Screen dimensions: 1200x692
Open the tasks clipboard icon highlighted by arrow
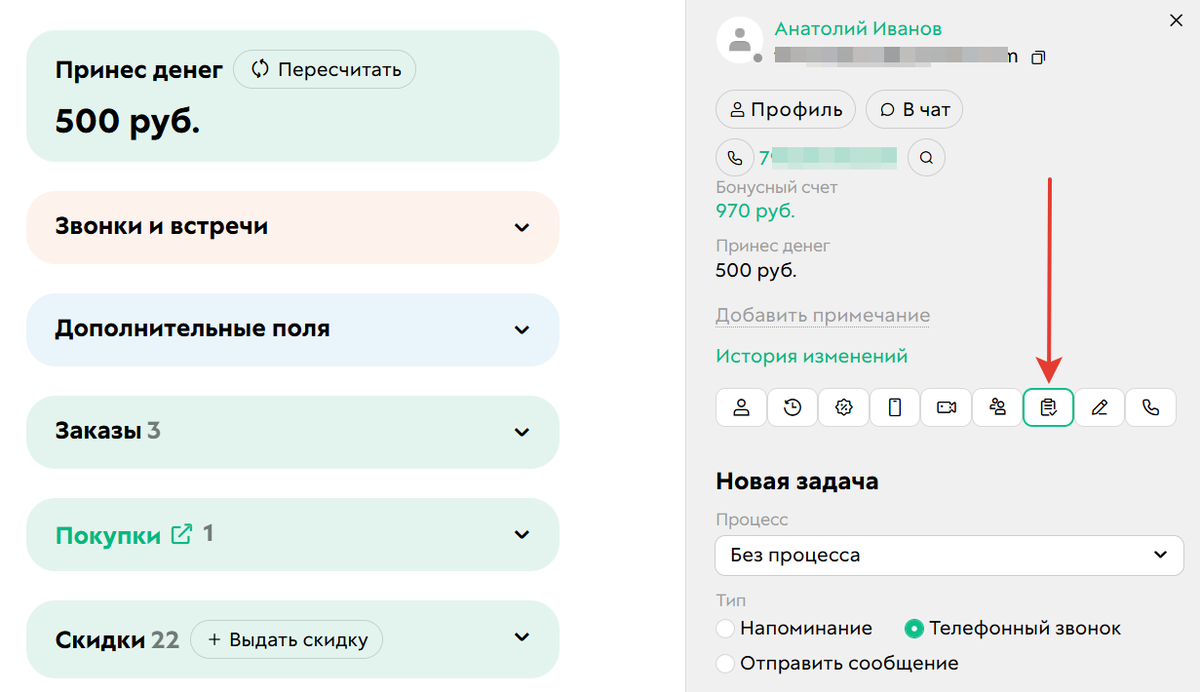pyautogui.click(x=1048, y=407)
